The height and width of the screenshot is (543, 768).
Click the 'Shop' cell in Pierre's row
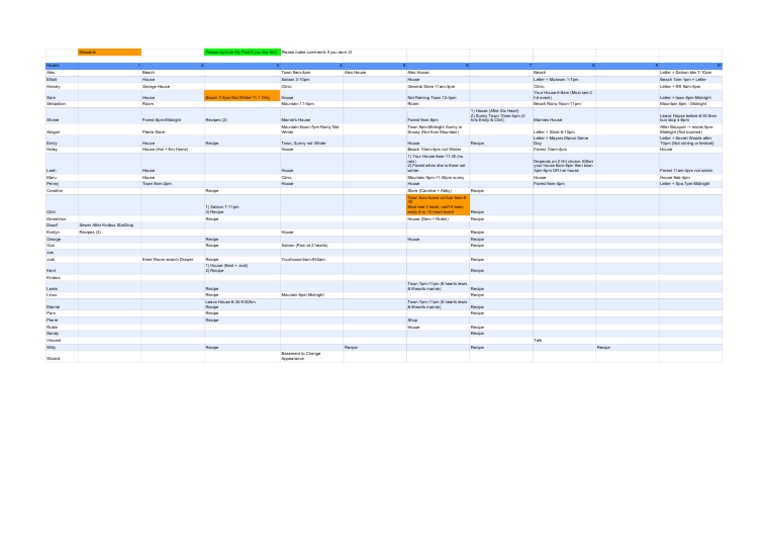pos(438,320)
